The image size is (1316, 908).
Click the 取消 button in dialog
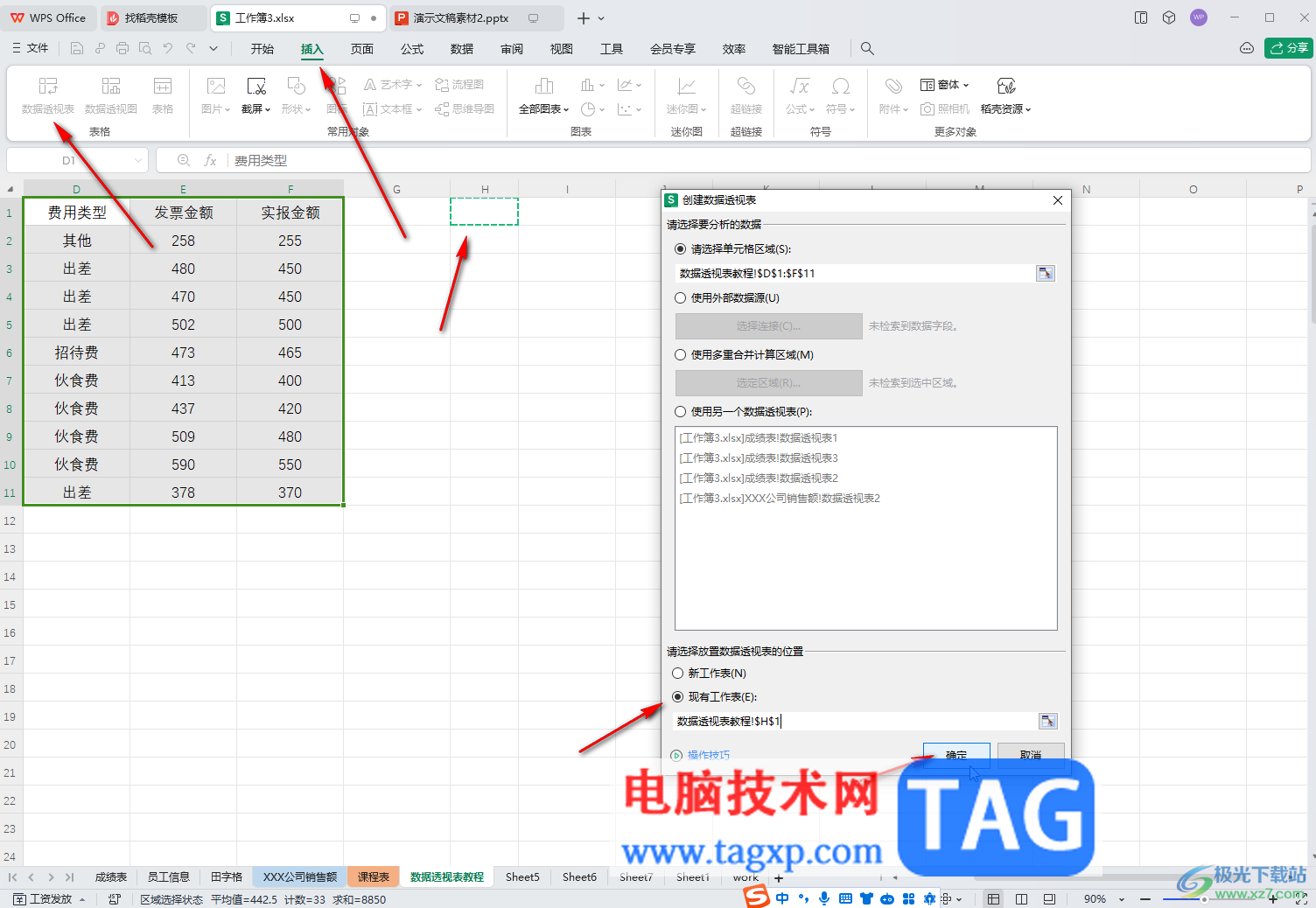click(x=1031, y=755)
